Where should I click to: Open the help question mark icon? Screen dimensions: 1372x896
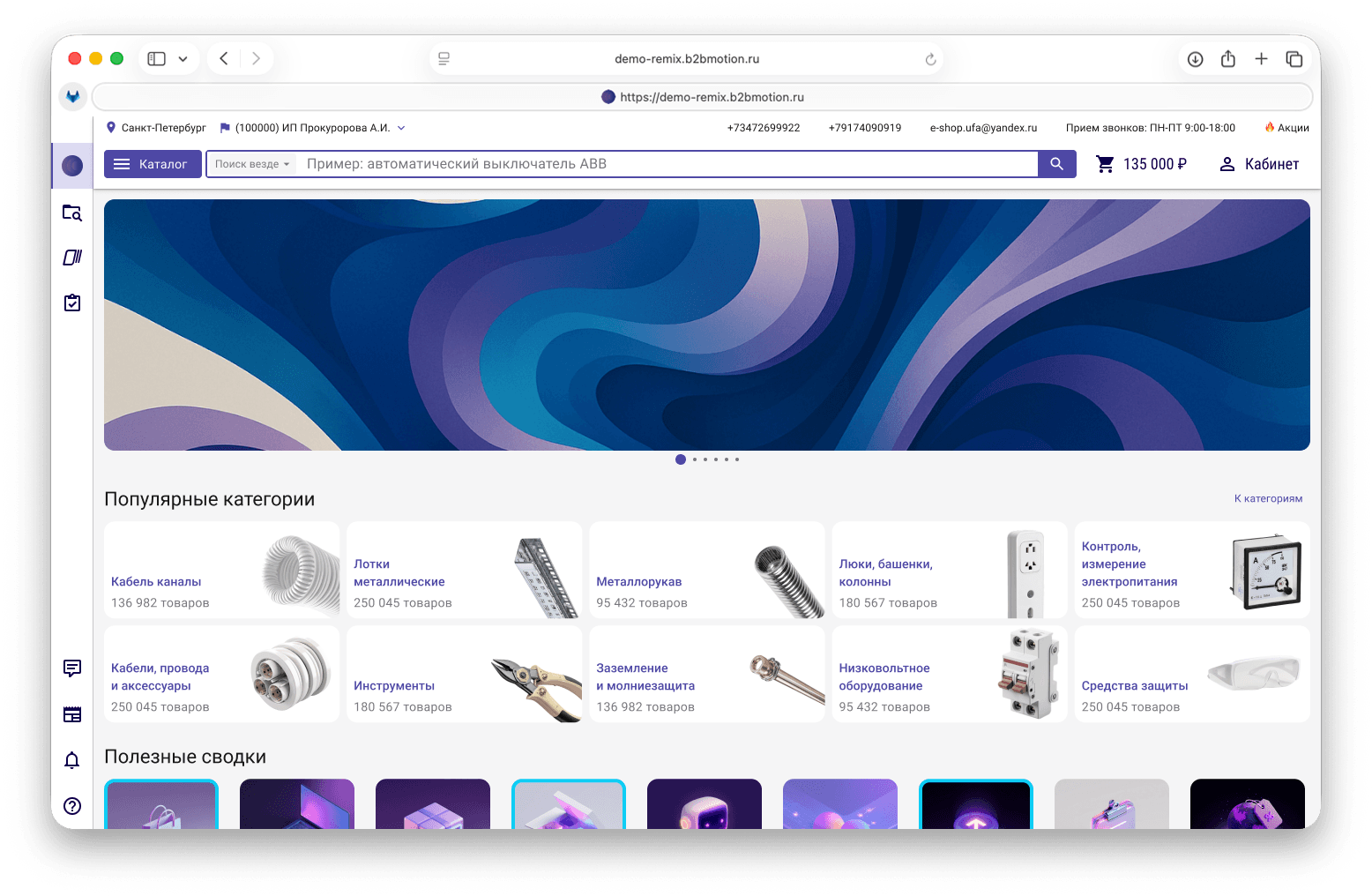point(72,806)
